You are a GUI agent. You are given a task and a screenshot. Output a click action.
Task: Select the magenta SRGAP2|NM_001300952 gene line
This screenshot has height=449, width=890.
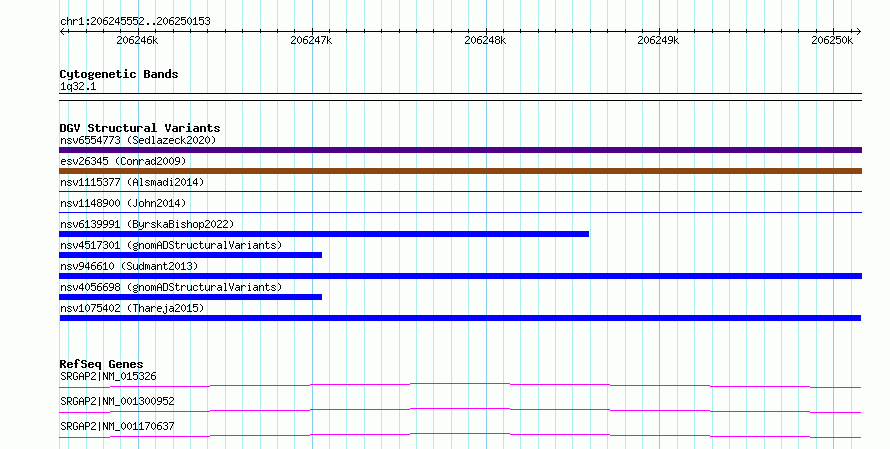[x=460, y=411]
